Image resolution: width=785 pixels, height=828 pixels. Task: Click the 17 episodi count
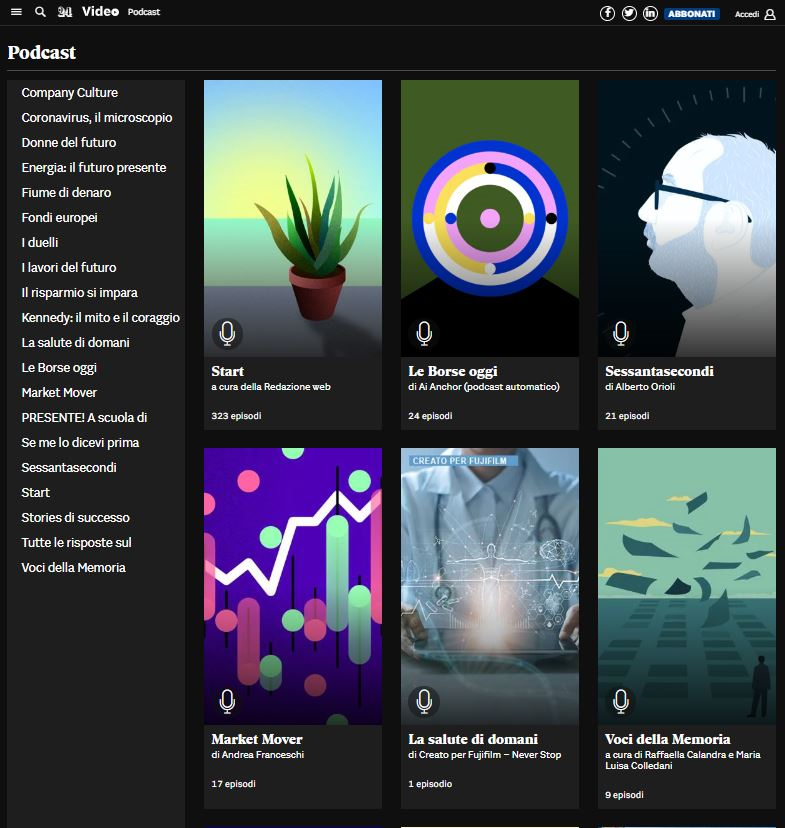click(233, 784)
